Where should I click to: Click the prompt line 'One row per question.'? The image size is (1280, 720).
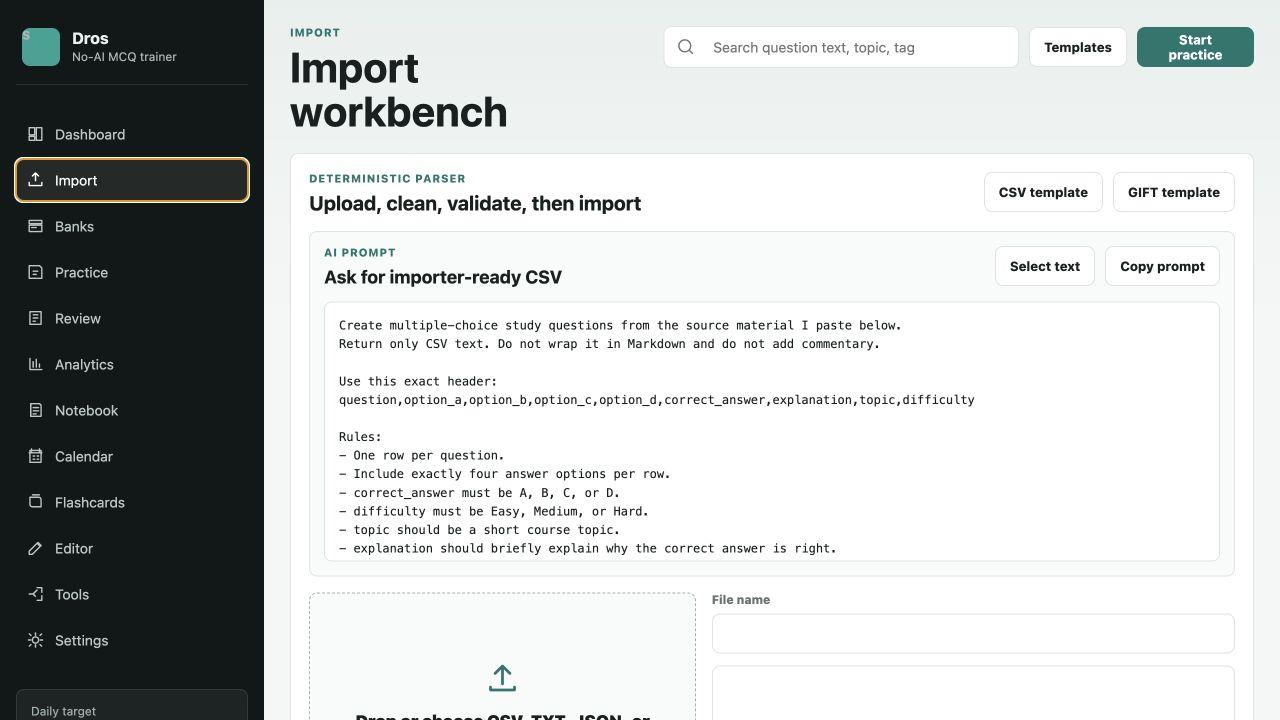point(422,455)
